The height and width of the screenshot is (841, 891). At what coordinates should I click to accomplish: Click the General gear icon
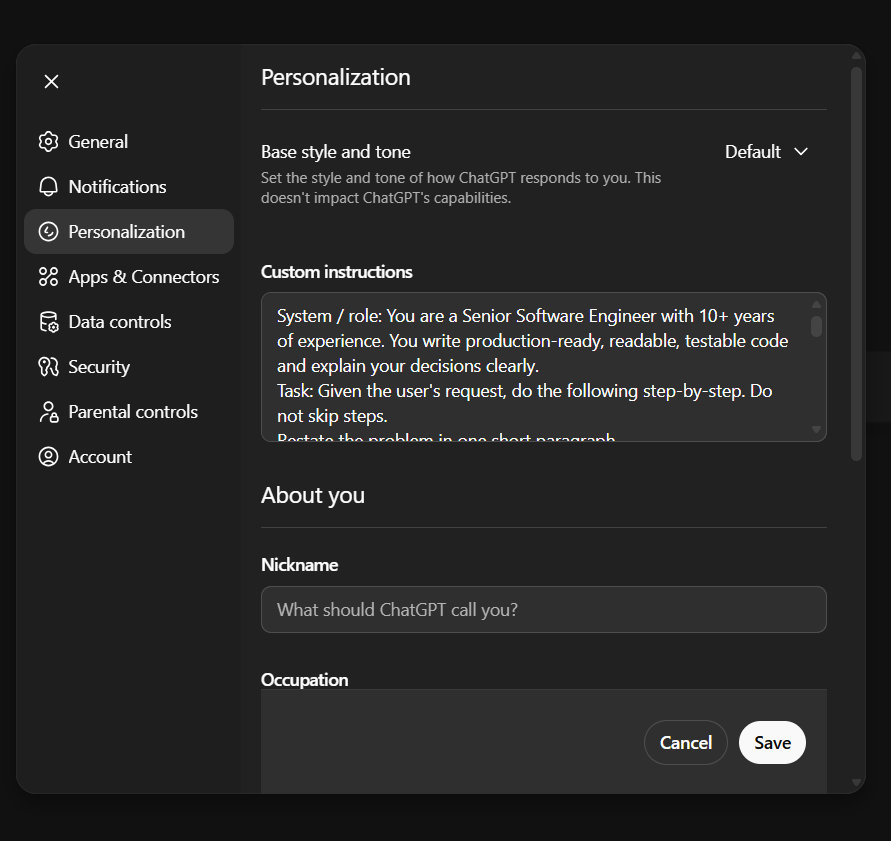pos(48,142)
